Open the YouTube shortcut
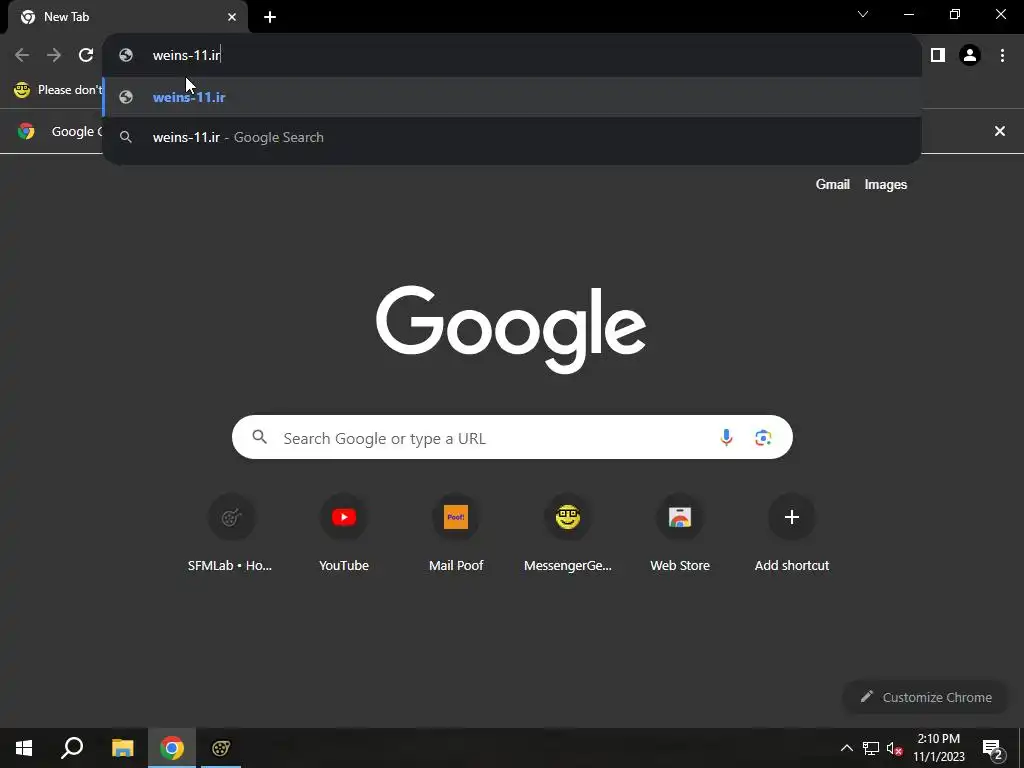 [344, 533]
